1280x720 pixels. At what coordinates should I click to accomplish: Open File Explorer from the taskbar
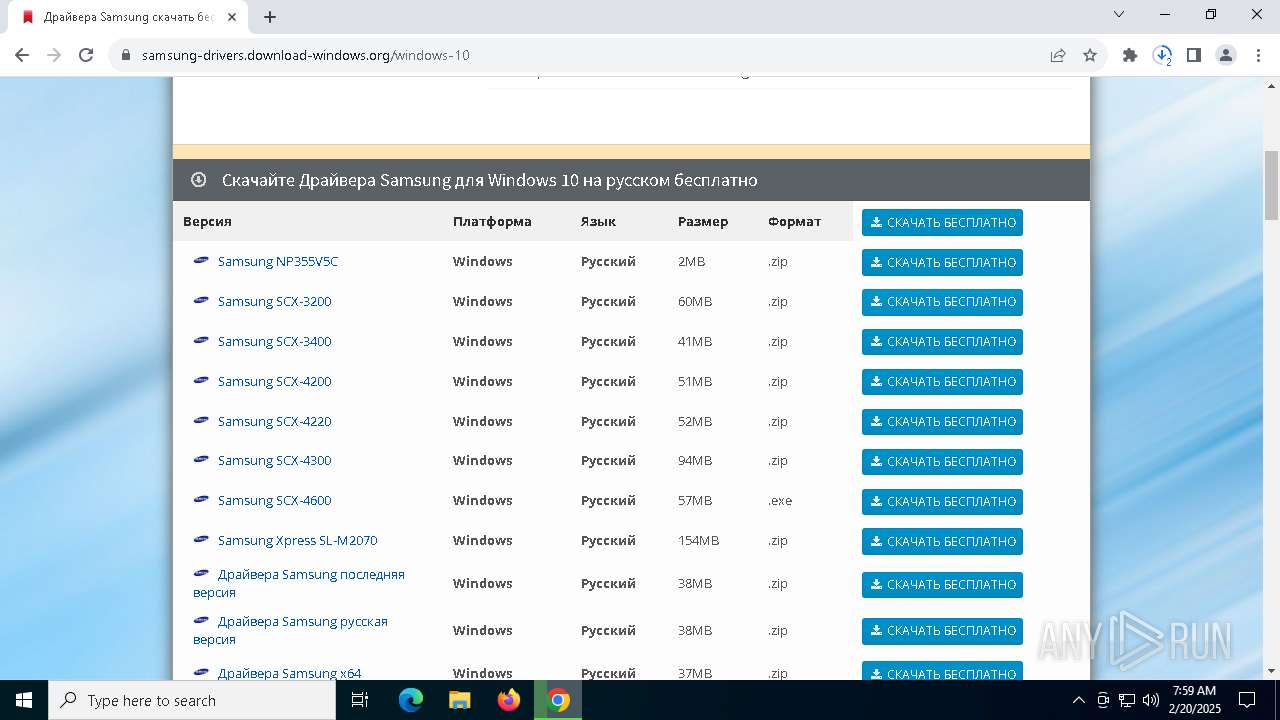click(460, 700)
